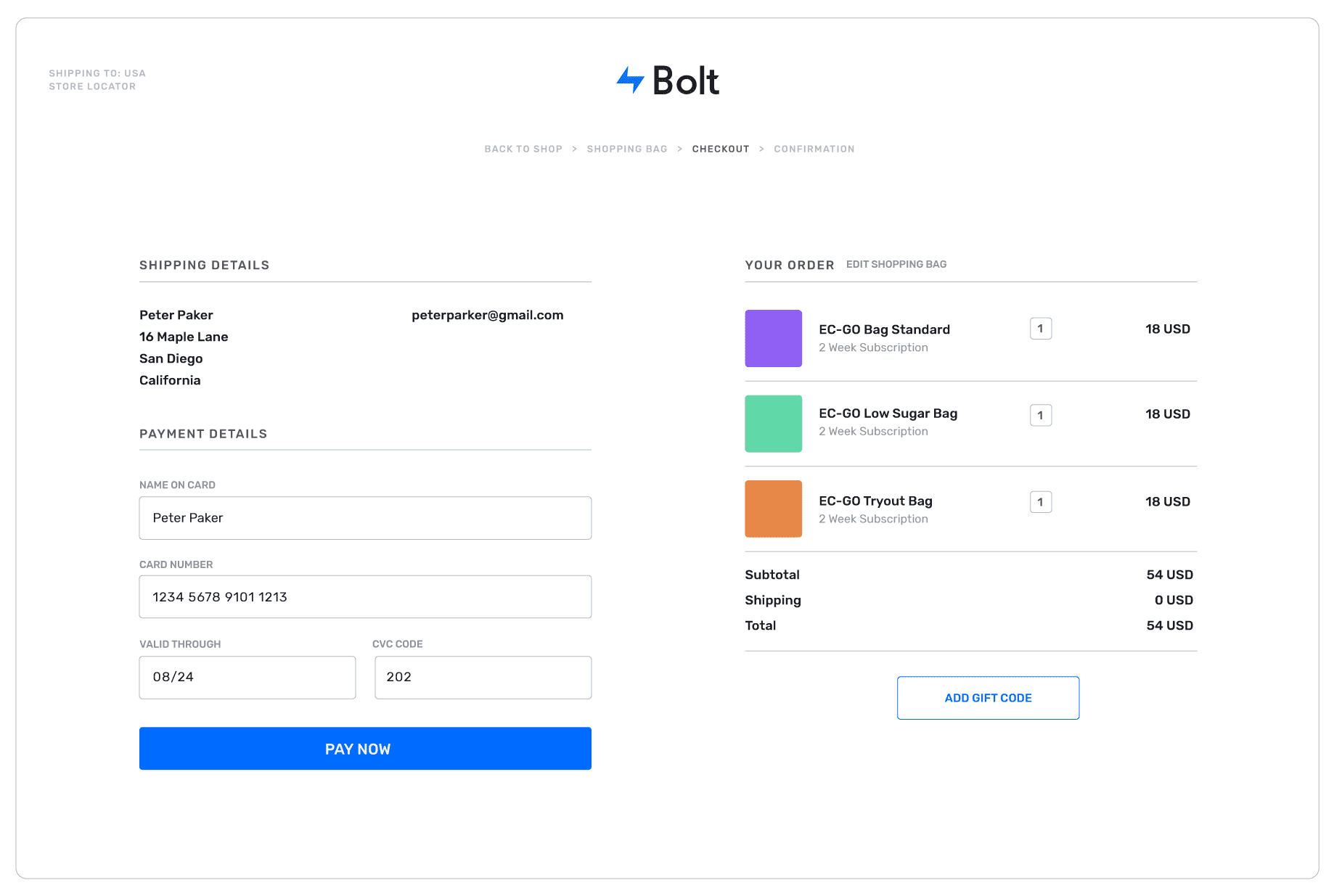This screenshot has width=1334, height=896.
Task: Click Shipping To: USA
Action: 97,73
